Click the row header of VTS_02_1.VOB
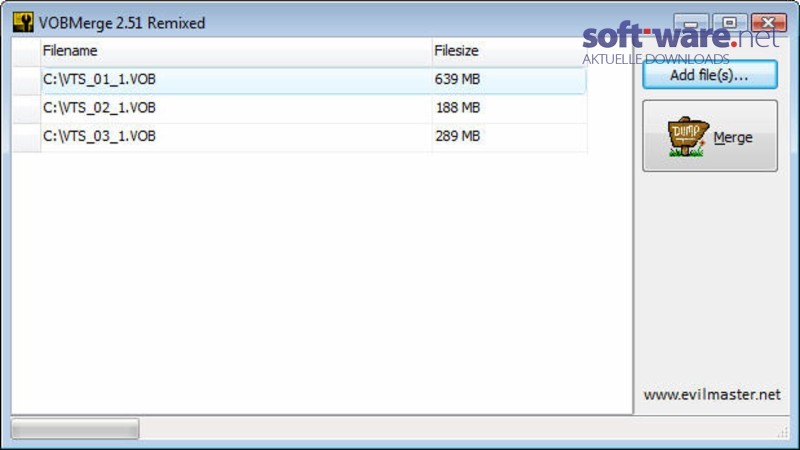 pos(26,109)
